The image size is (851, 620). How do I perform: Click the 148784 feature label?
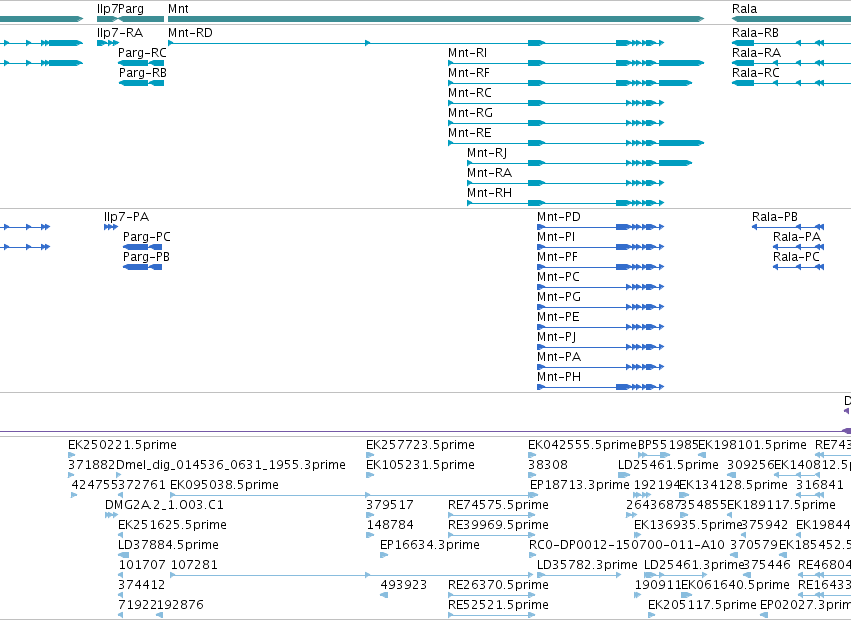(x=390, y=525)
